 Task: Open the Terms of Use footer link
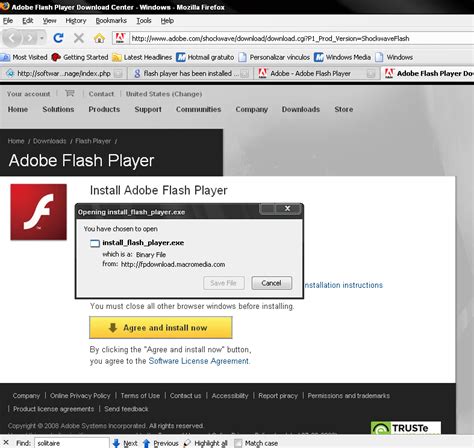(x=140, y=396)
